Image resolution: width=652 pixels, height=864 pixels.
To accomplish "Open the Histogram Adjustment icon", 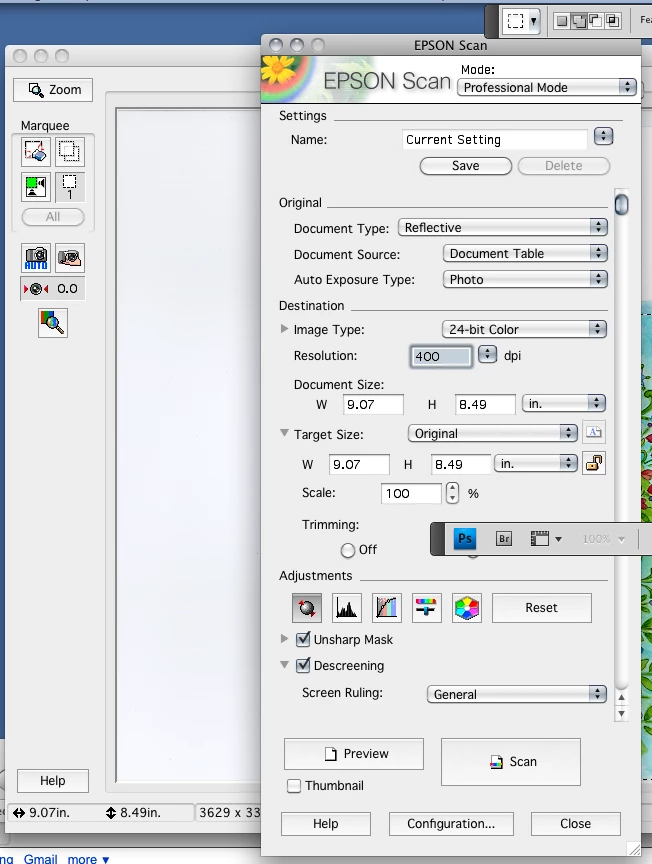I will (x=347, y=608).
